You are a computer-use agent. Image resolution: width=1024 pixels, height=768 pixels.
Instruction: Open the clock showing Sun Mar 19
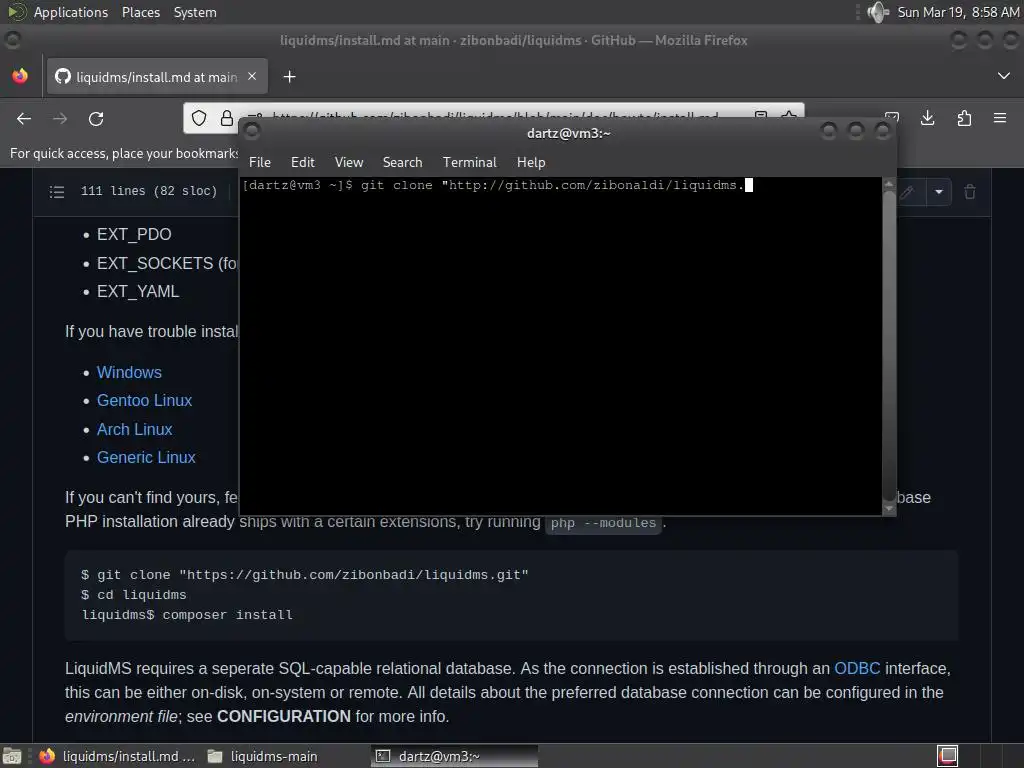pyautogui.click(x=958, y=12)
